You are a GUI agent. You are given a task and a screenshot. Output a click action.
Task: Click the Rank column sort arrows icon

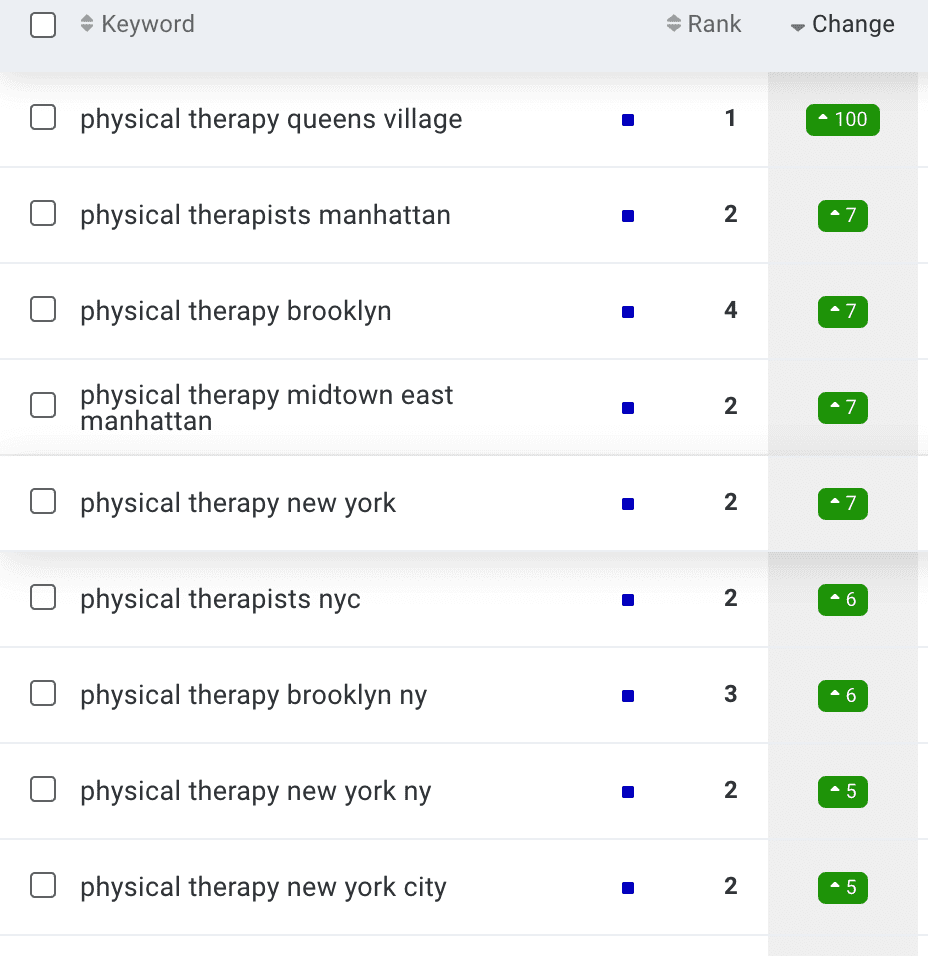674,24
